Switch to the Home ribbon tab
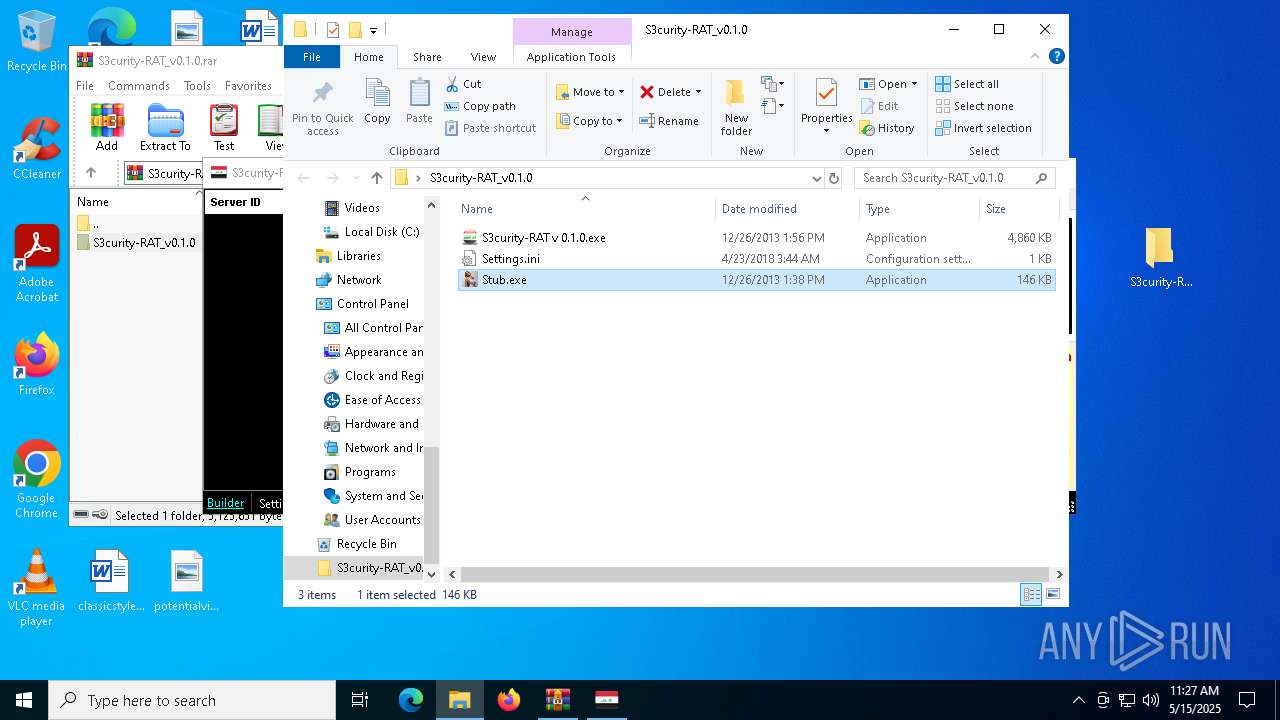 click(x=369, y=57)
